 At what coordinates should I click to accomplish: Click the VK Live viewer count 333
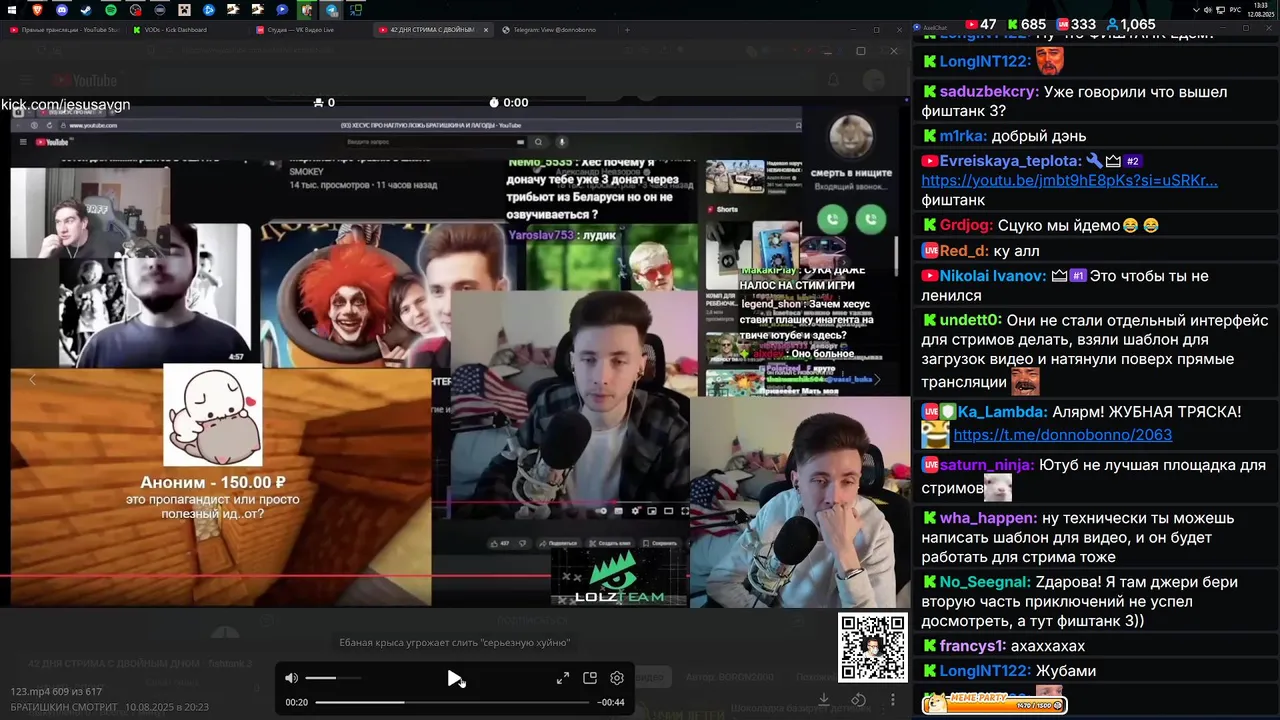[1076, 24]
